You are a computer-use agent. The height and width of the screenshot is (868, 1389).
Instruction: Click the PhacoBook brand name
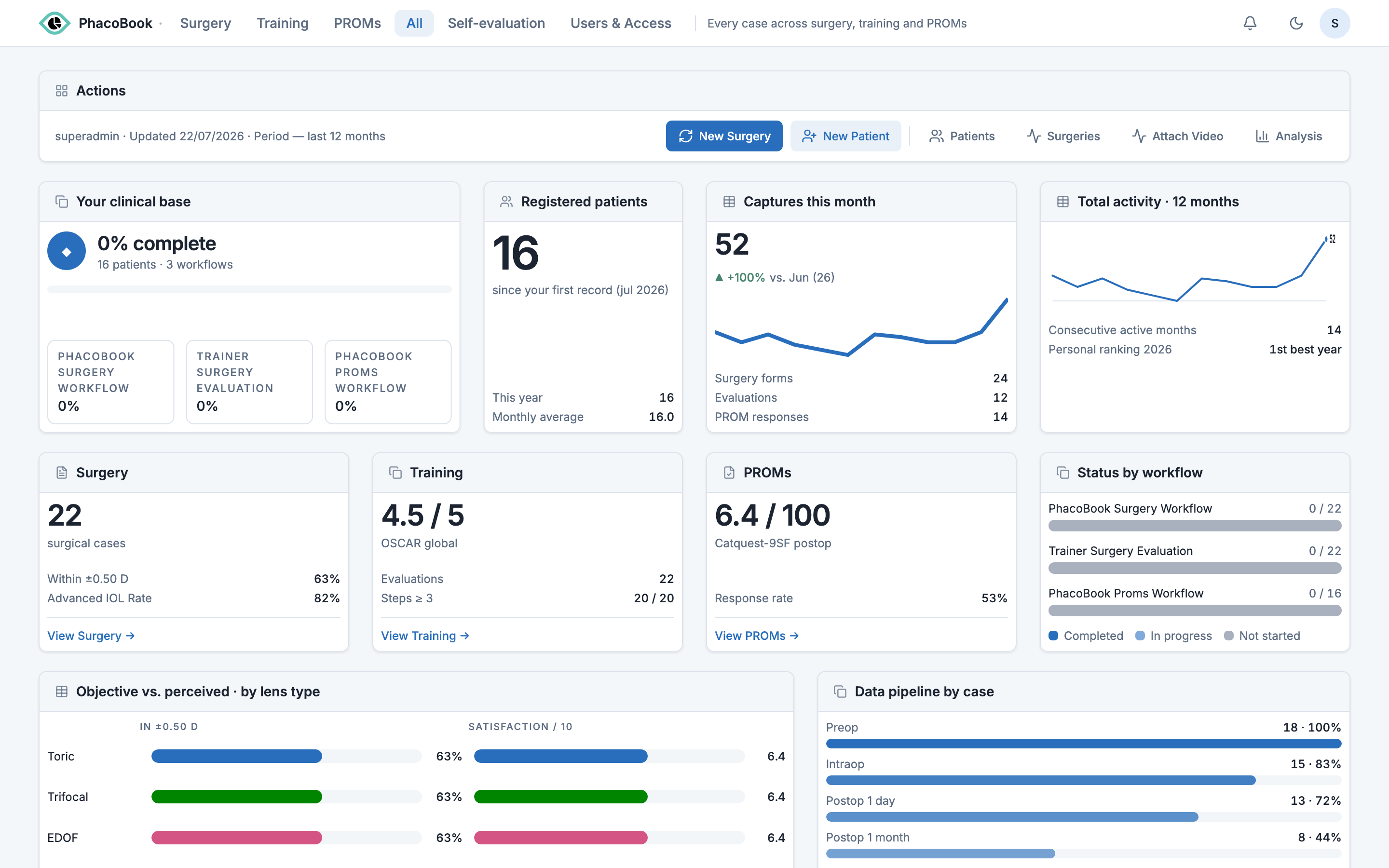click(x=115, y=23)
